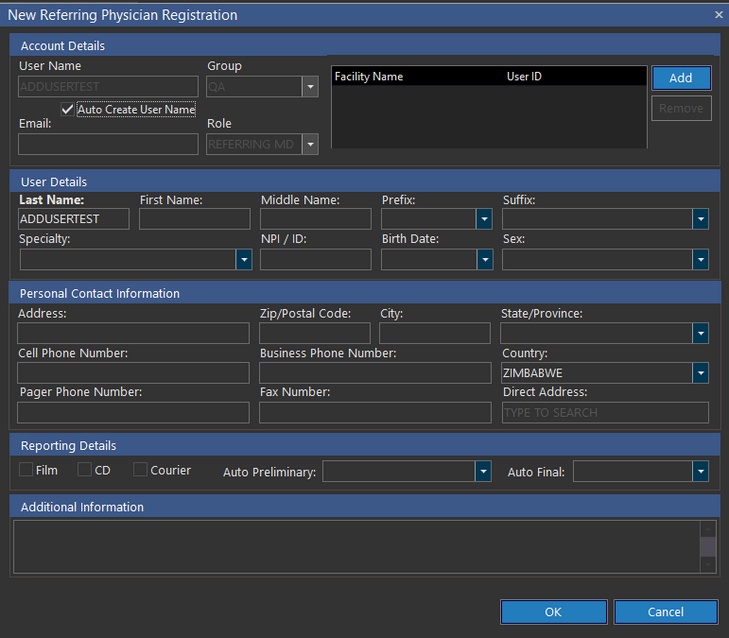Tick the CD reporting checkbox
The height and width of the screenshot is (638, 729).
coord(85,470)
